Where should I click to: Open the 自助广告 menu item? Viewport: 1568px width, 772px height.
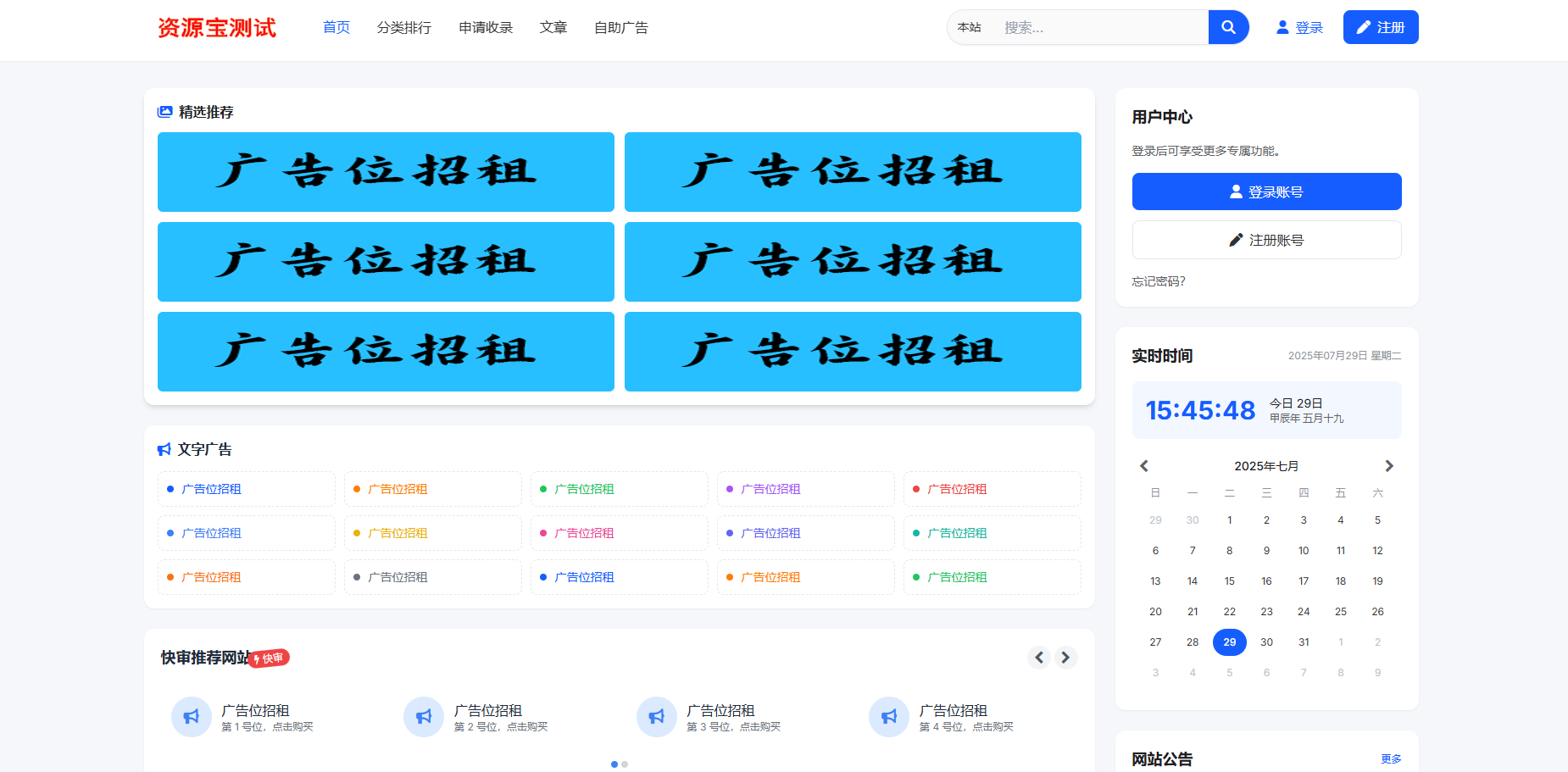[621, 28]
